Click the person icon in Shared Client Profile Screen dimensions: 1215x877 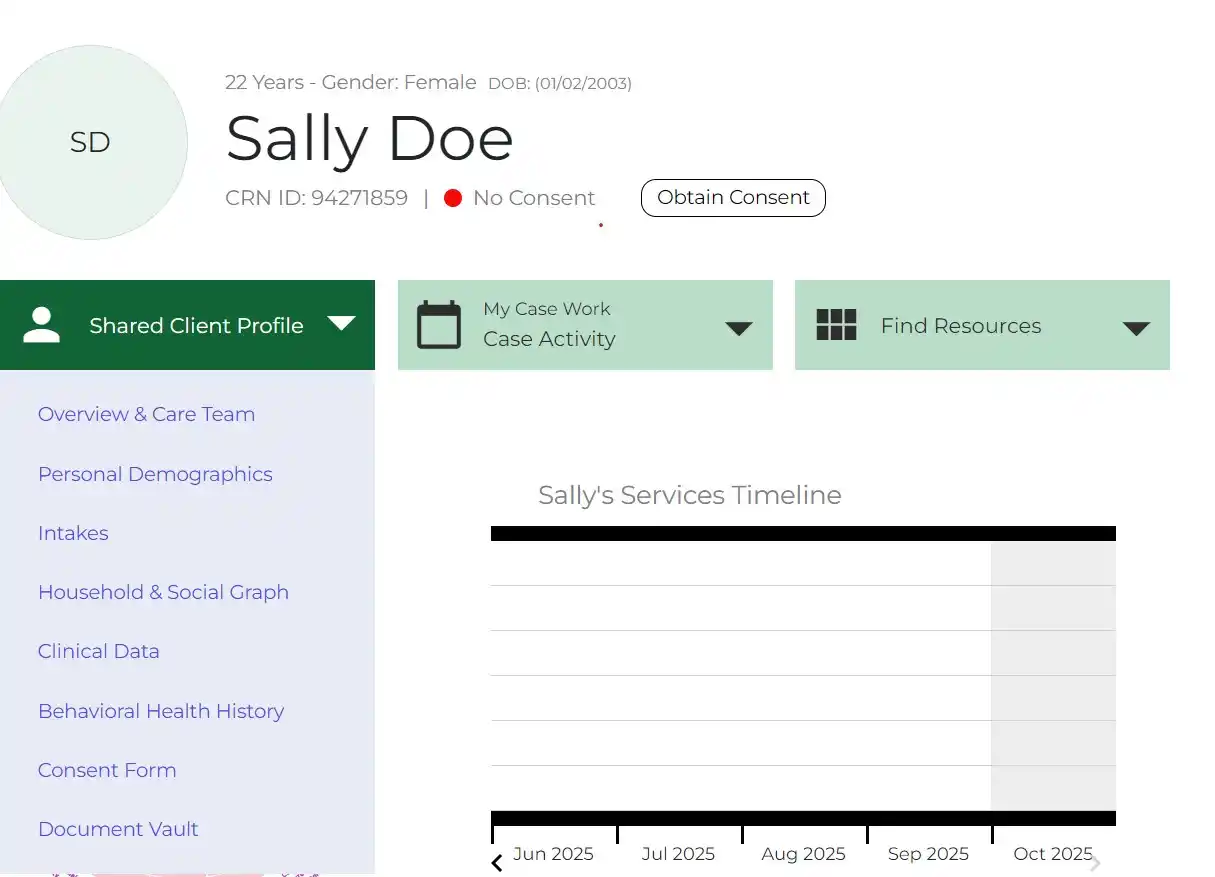tap(42, 325)
